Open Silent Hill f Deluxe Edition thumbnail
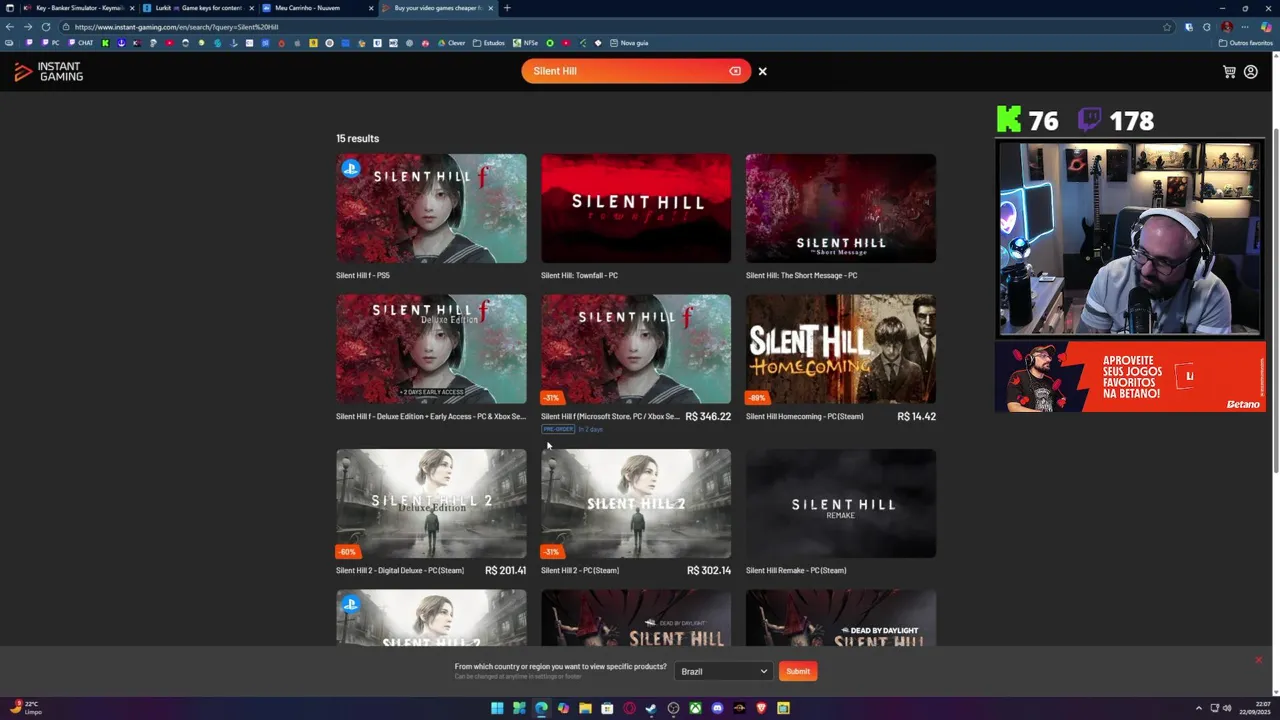Screen dimensions: 1280x720 [x=431, y=349]
